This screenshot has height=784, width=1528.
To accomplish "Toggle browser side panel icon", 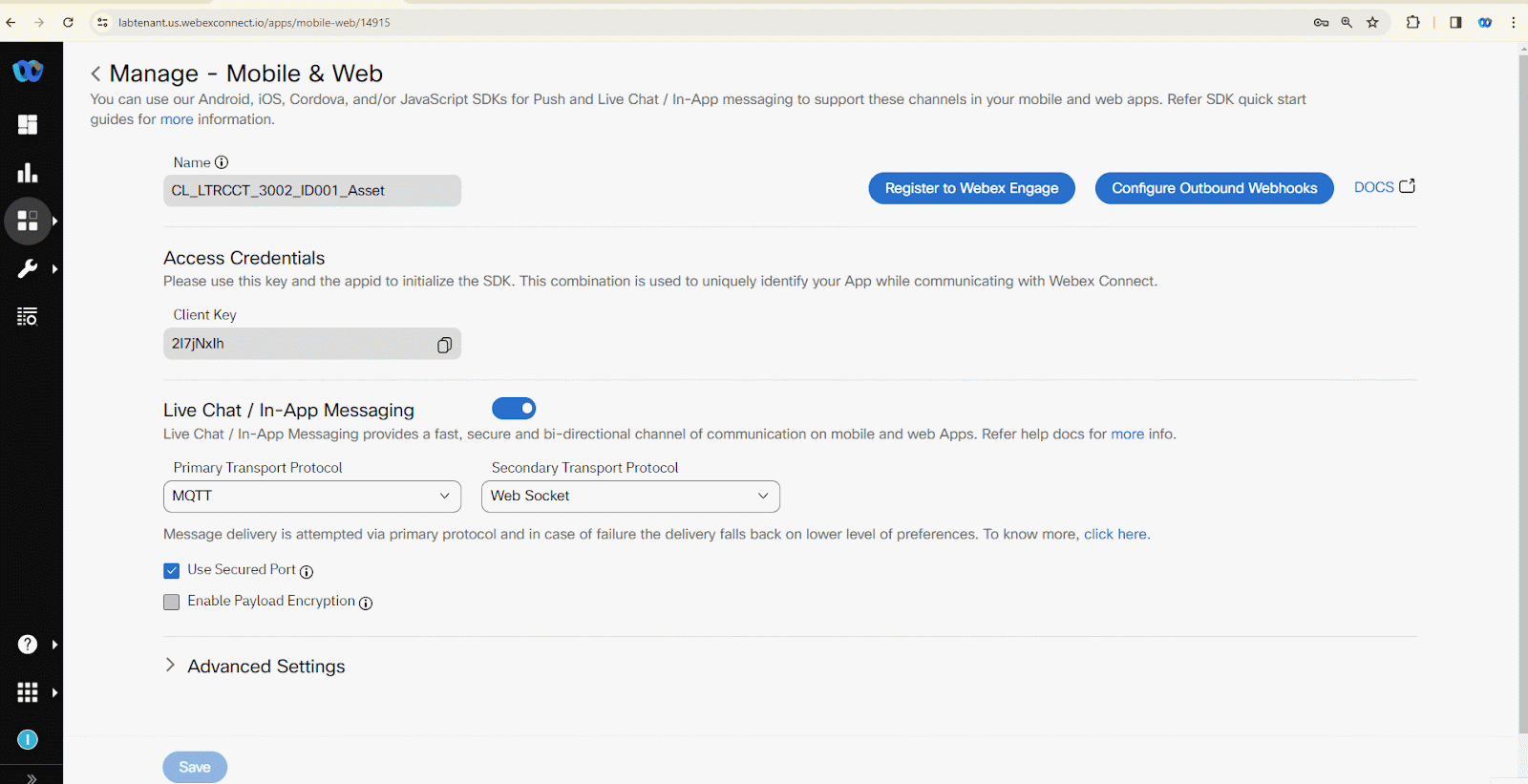I will pyautogui.click(x=1455, y=22).
